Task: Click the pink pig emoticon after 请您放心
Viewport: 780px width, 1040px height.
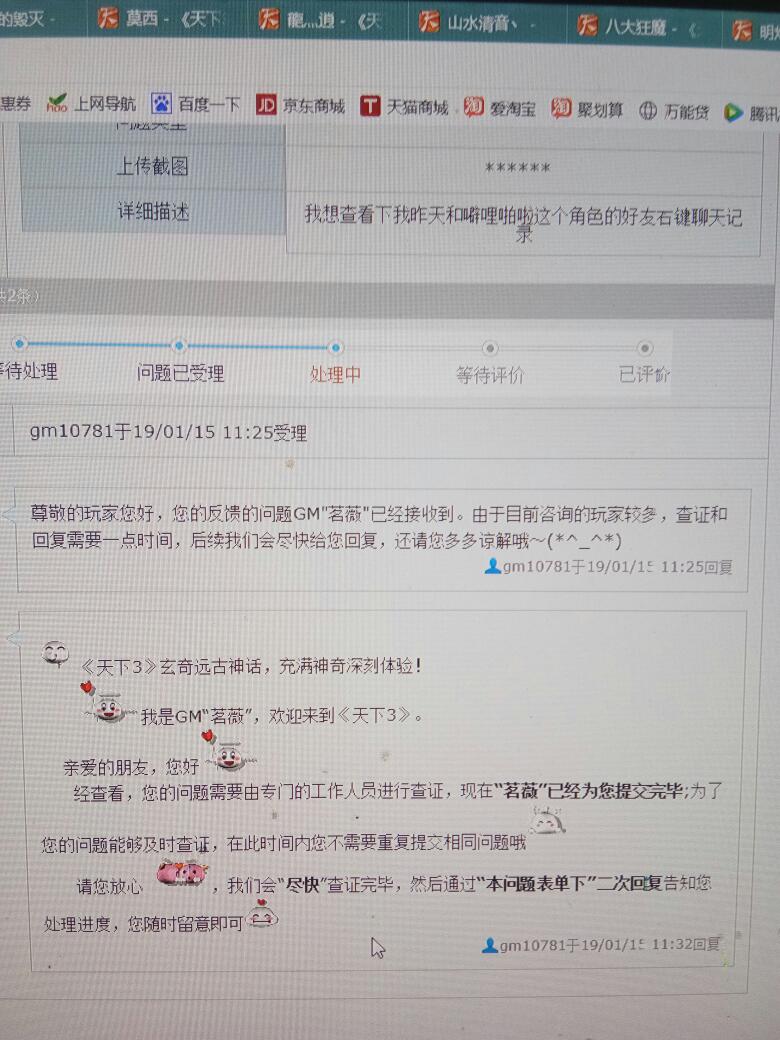Action: 181,873
